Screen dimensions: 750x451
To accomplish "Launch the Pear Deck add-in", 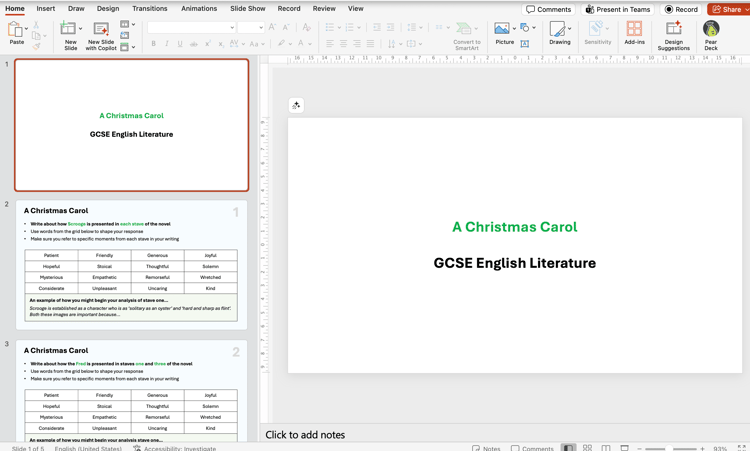I will (x=711, y=30).
